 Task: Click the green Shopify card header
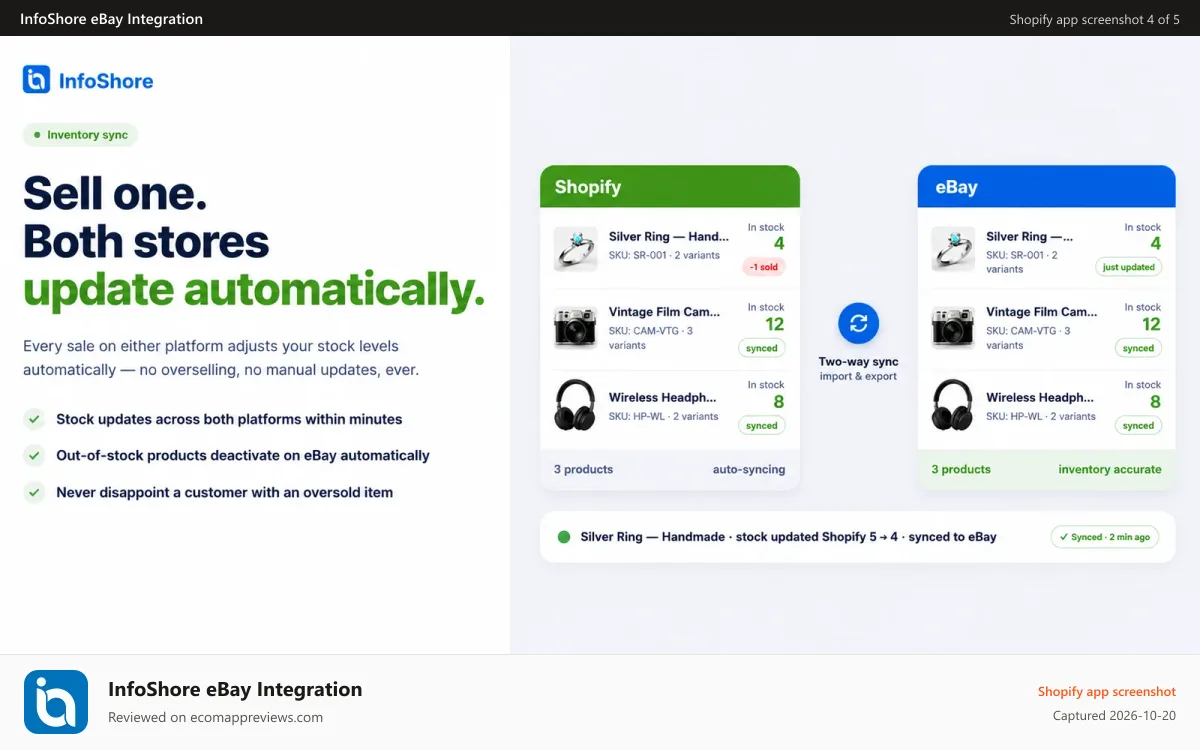point(670,187)
